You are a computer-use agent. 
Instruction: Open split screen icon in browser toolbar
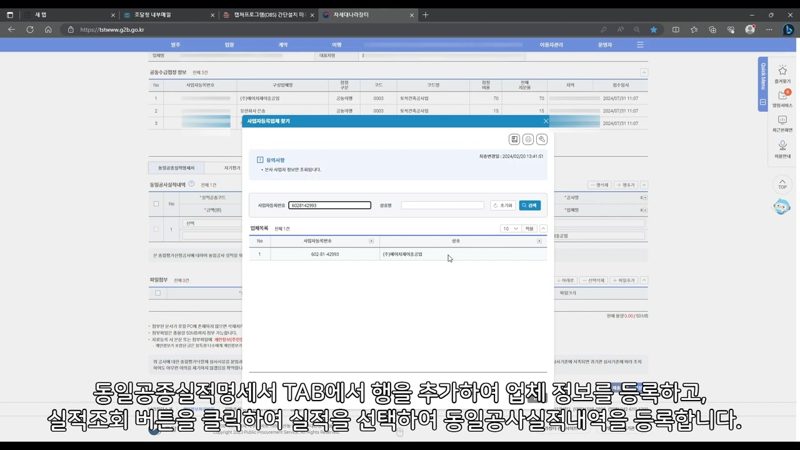(676, 30)
